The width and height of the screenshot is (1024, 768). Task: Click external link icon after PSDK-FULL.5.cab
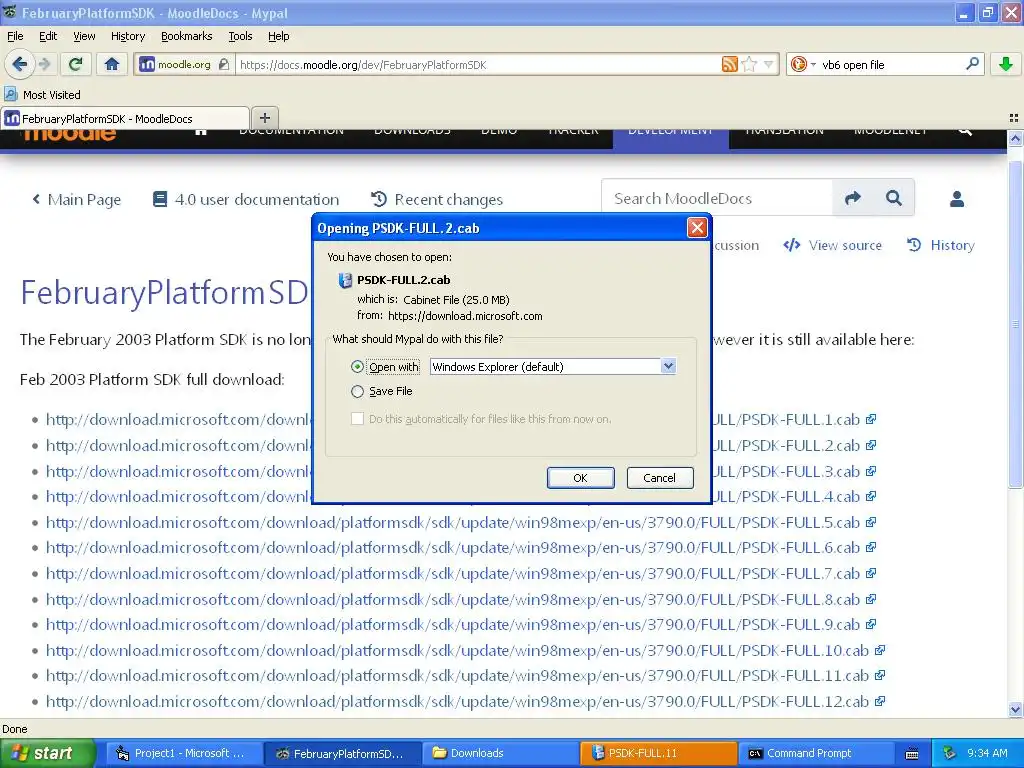(x=871, y=522)
